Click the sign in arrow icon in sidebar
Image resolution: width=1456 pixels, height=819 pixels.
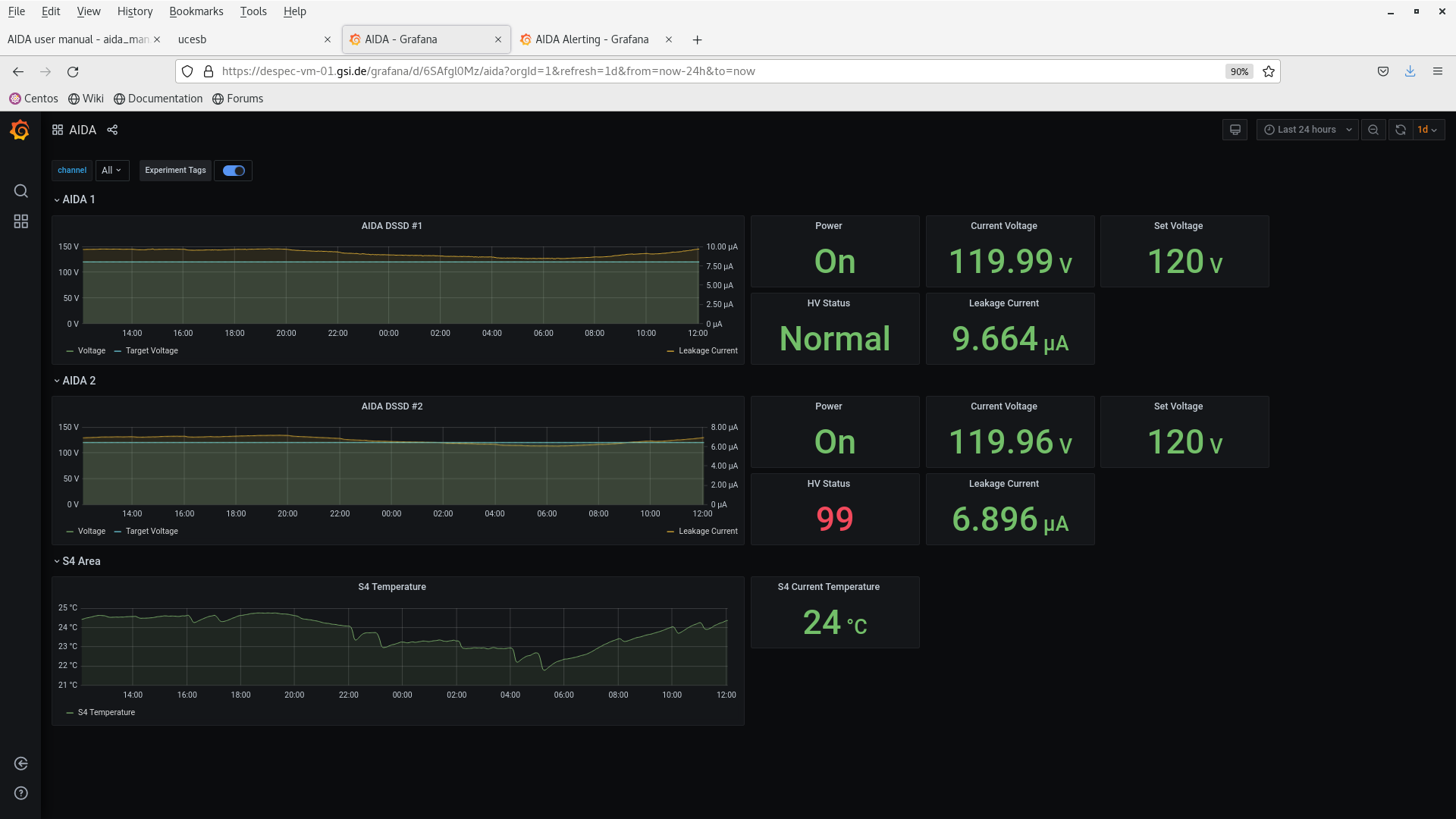21,764
